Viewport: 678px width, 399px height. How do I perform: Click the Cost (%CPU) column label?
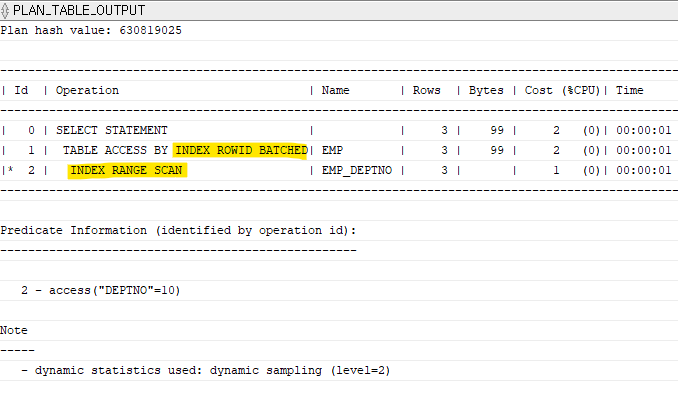tap(562, 90)
